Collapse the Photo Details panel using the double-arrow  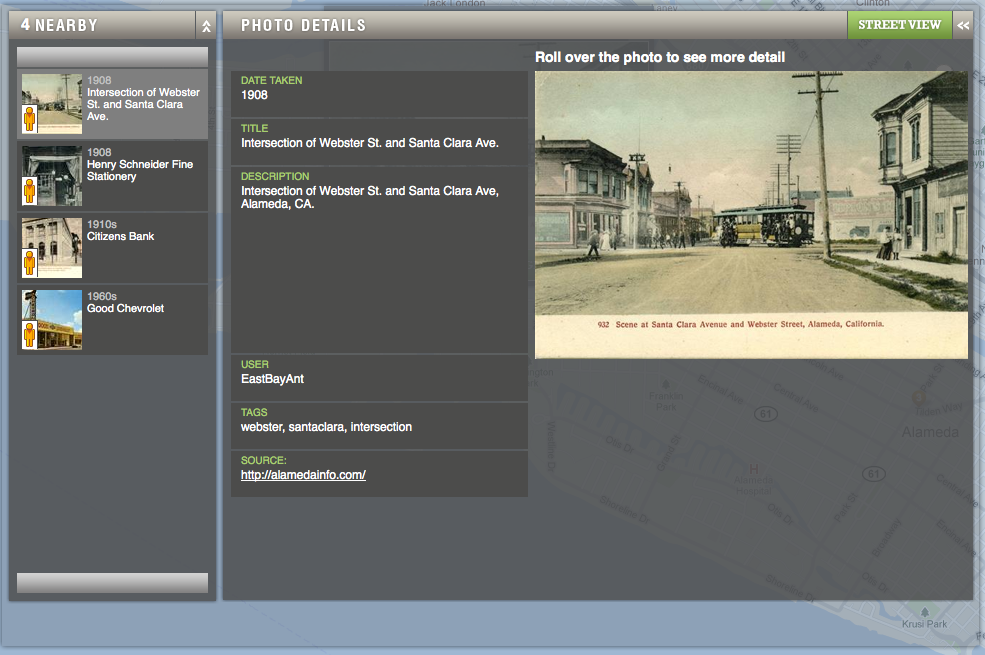(963, 26)
